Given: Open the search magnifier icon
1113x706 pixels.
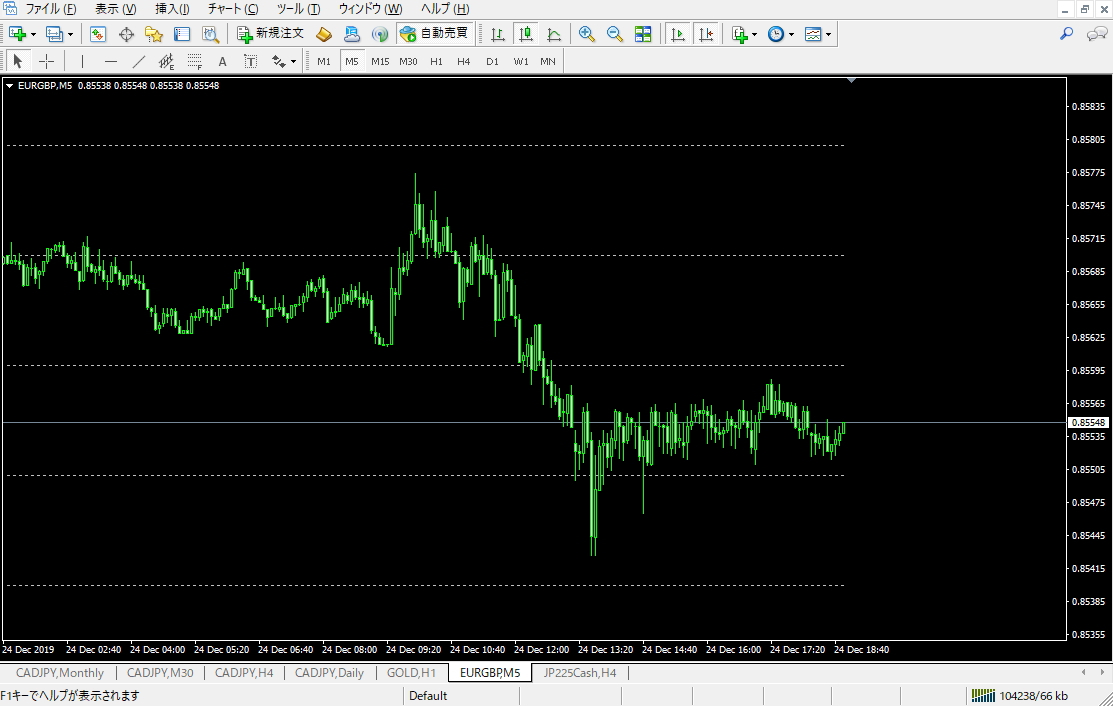Looking at the screenshot, I should (x=1066, y=33).
